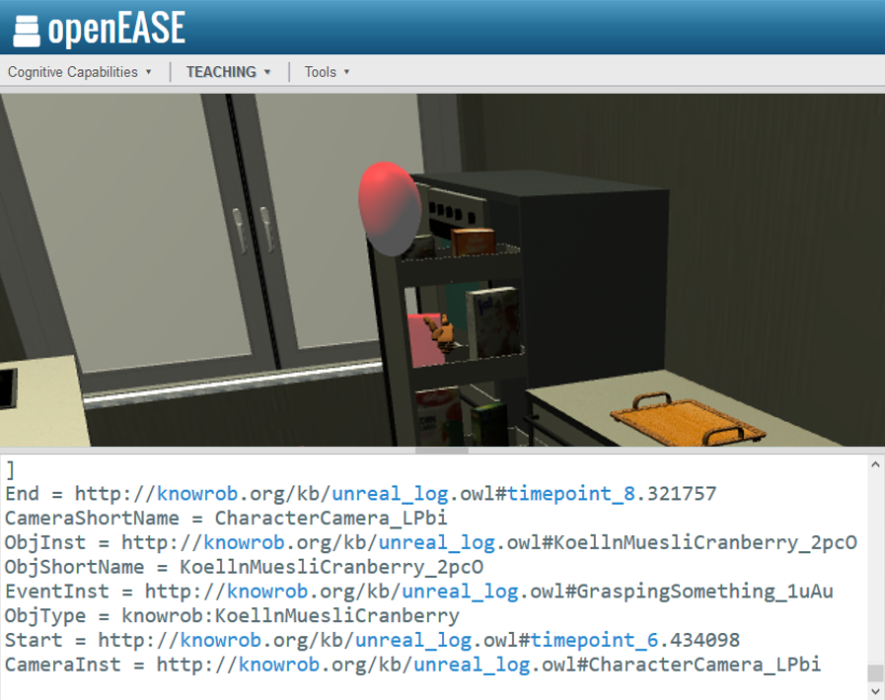Screen dimensions: 885x700
Task: Click the sink at the left edge
Action: point(6,387)
